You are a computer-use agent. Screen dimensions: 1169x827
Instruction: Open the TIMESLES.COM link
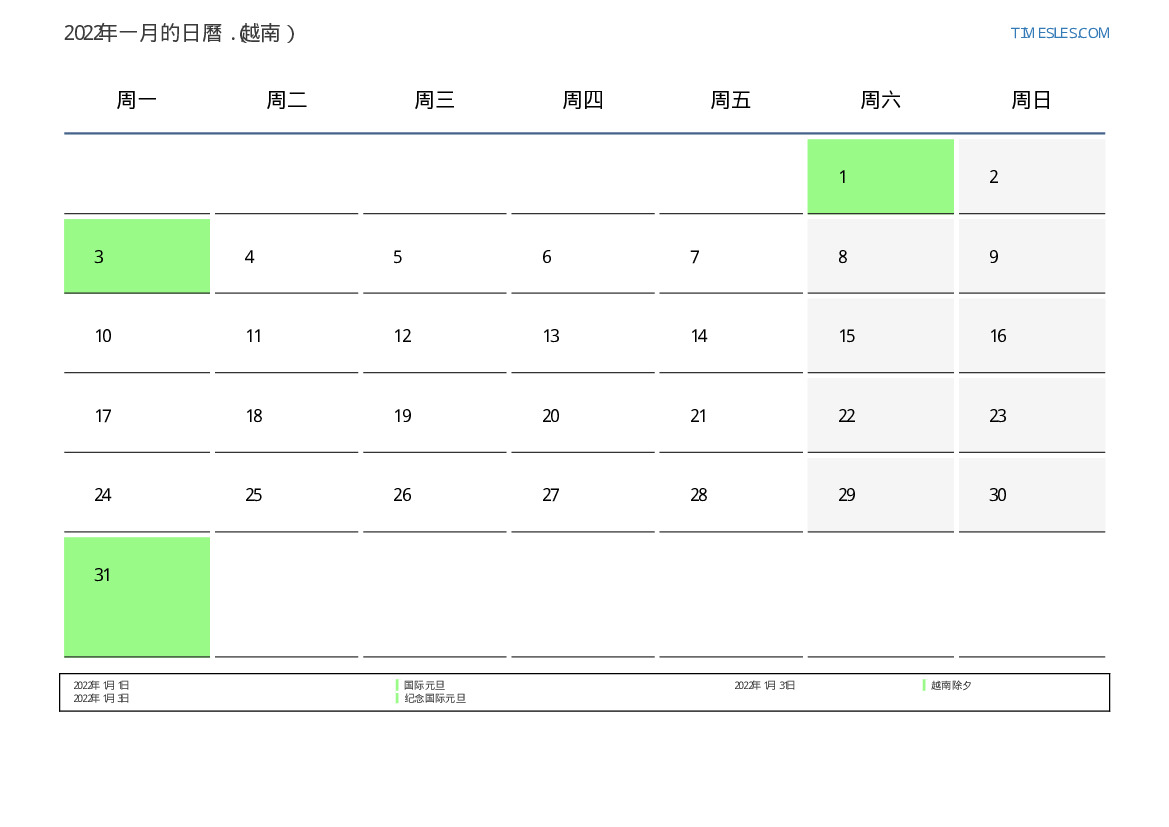click(x=1059, y=33)
